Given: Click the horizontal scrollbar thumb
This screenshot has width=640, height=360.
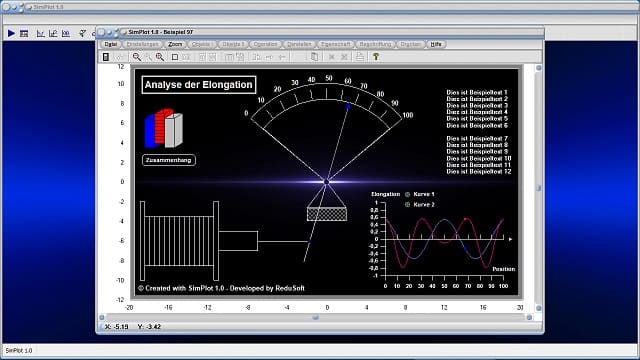Looking at the screenshot, I should click(316, 317).
